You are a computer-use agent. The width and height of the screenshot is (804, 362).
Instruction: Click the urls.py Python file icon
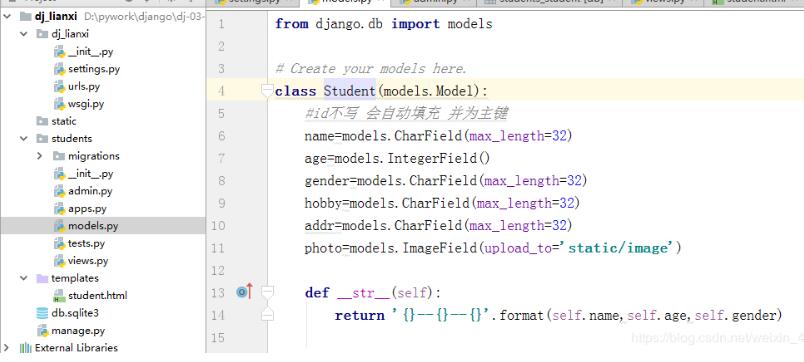point(59,86)
